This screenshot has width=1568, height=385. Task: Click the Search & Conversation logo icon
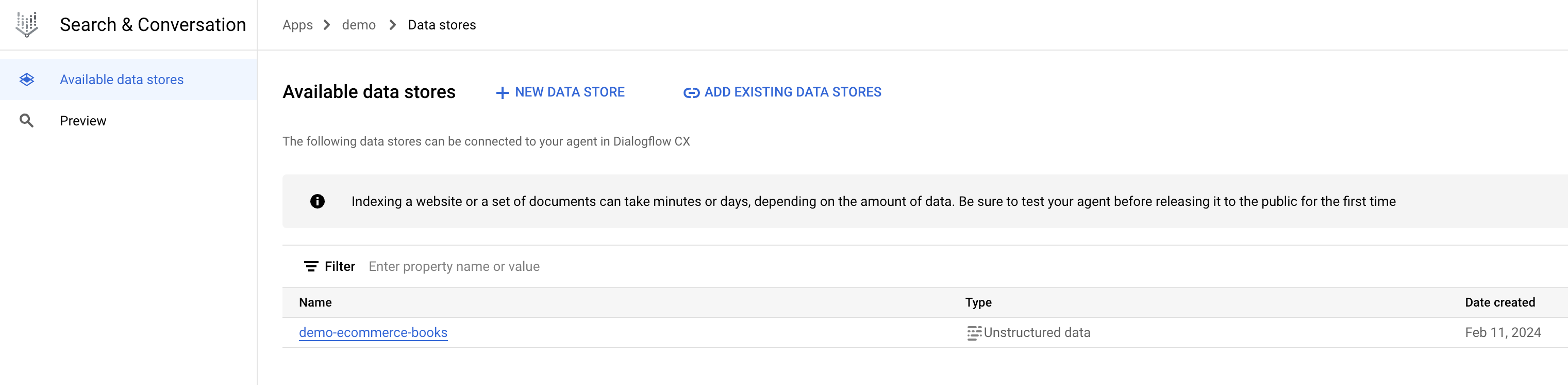[x=27, y=24]
